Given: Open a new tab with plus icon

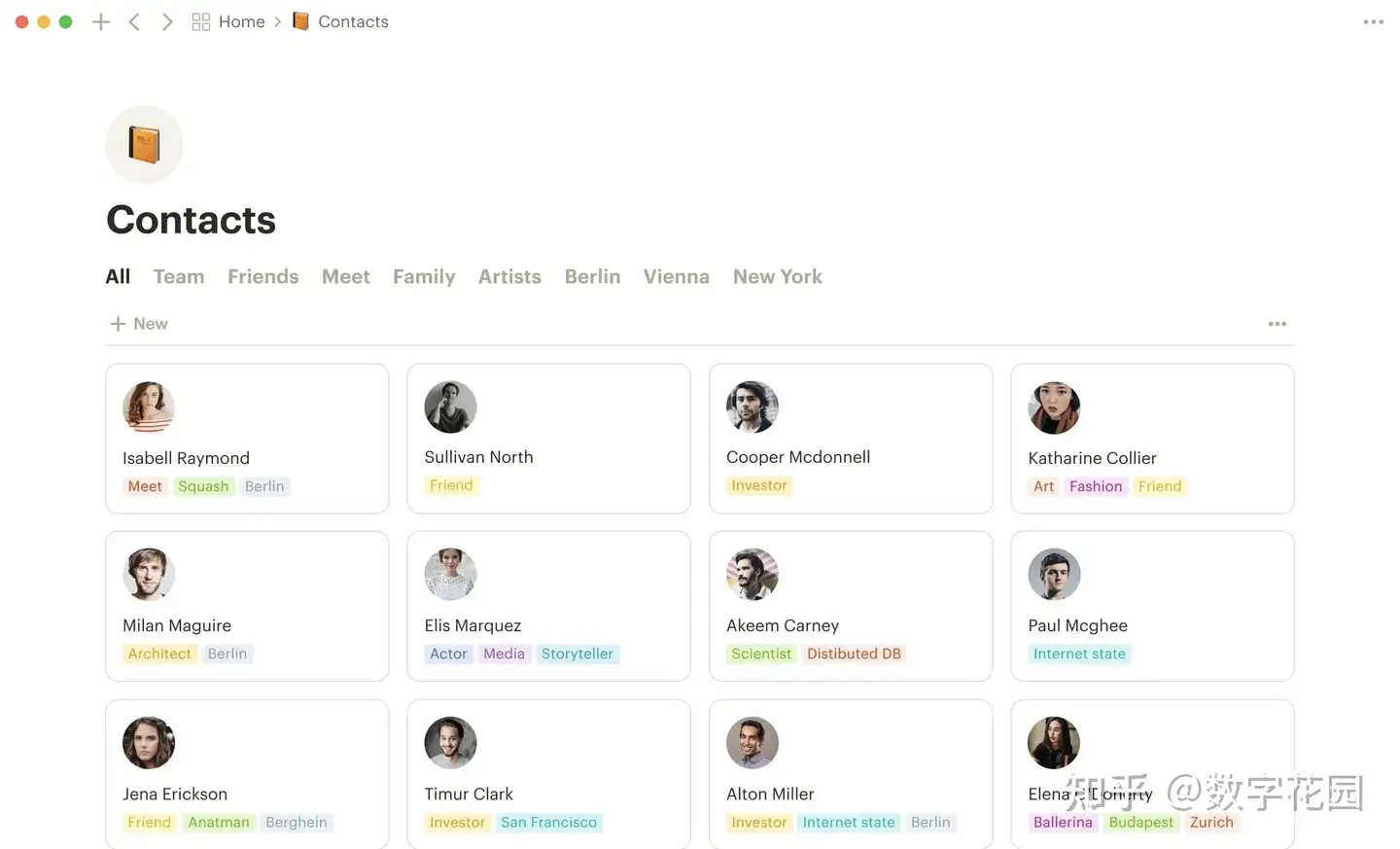Looking at the screenshot, I should (x=101, y=21).
